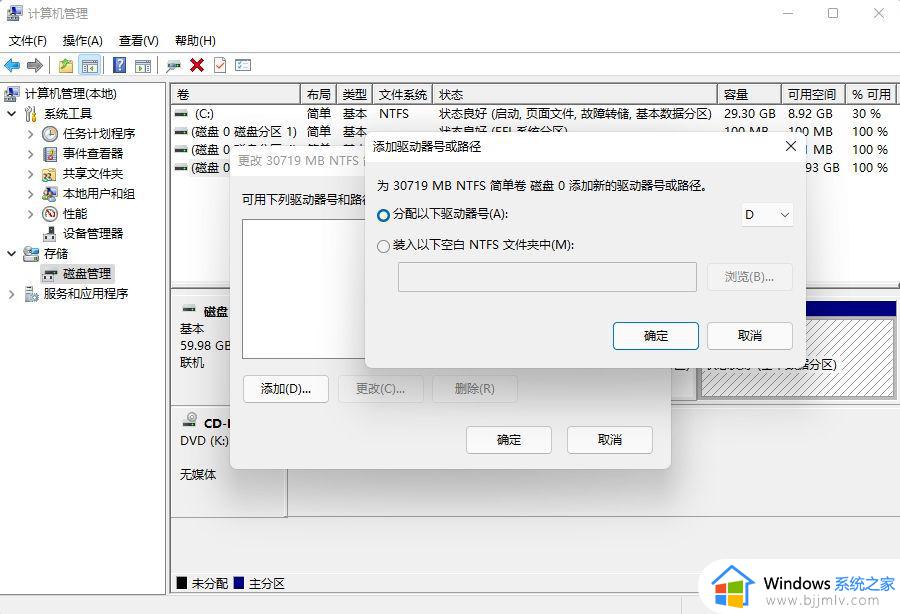Sort by the 卷 column header

pos(236,94)
